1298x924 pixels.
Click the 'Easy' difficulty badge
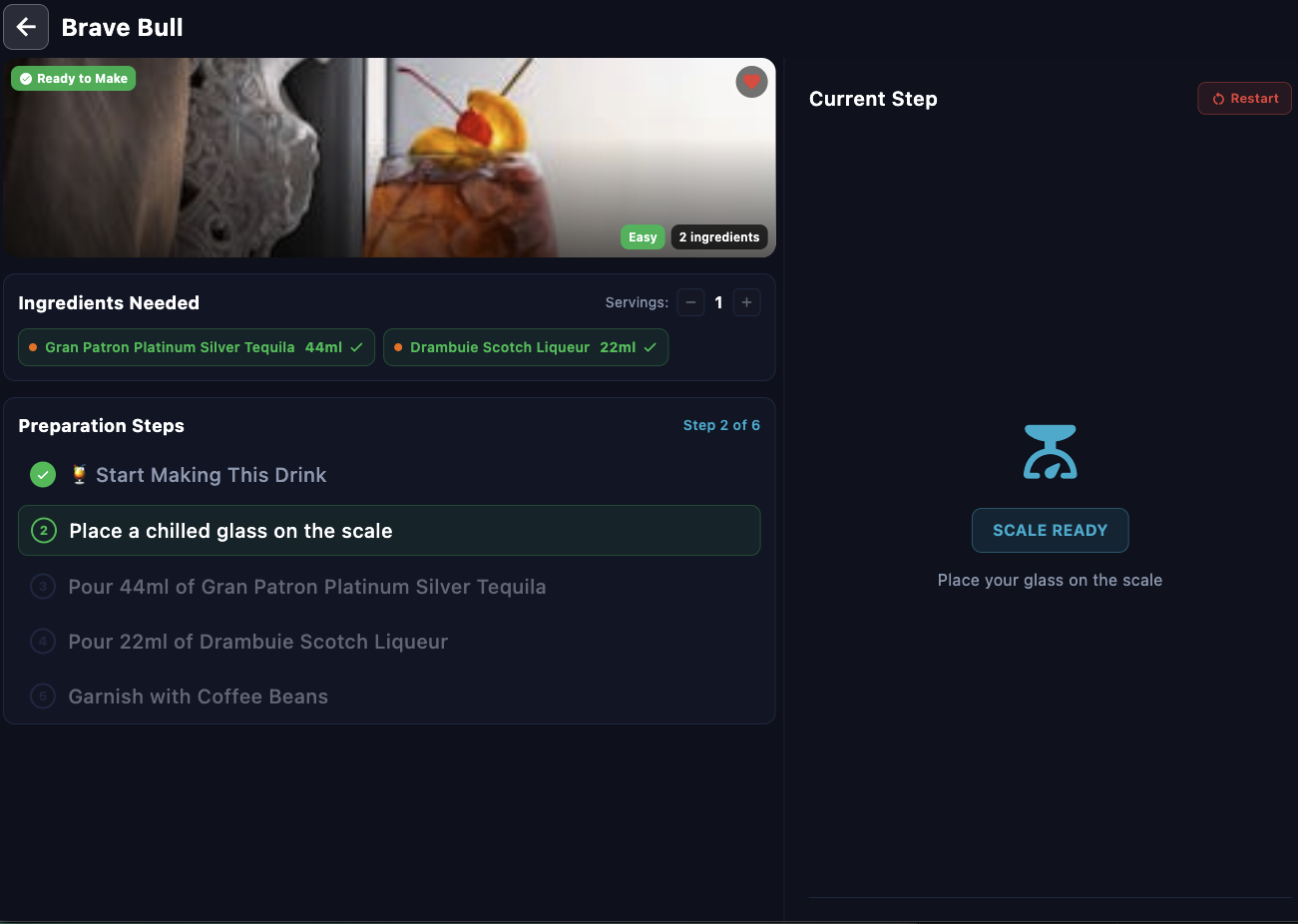pos(643,237)
